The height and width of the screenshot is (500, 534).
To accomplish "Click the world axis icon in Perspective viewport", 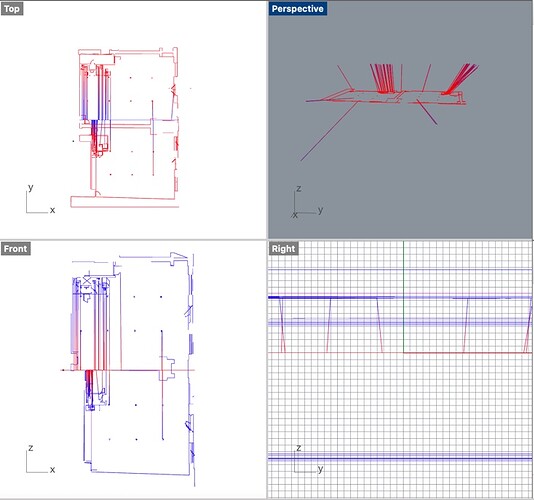I will click(307, 202).
